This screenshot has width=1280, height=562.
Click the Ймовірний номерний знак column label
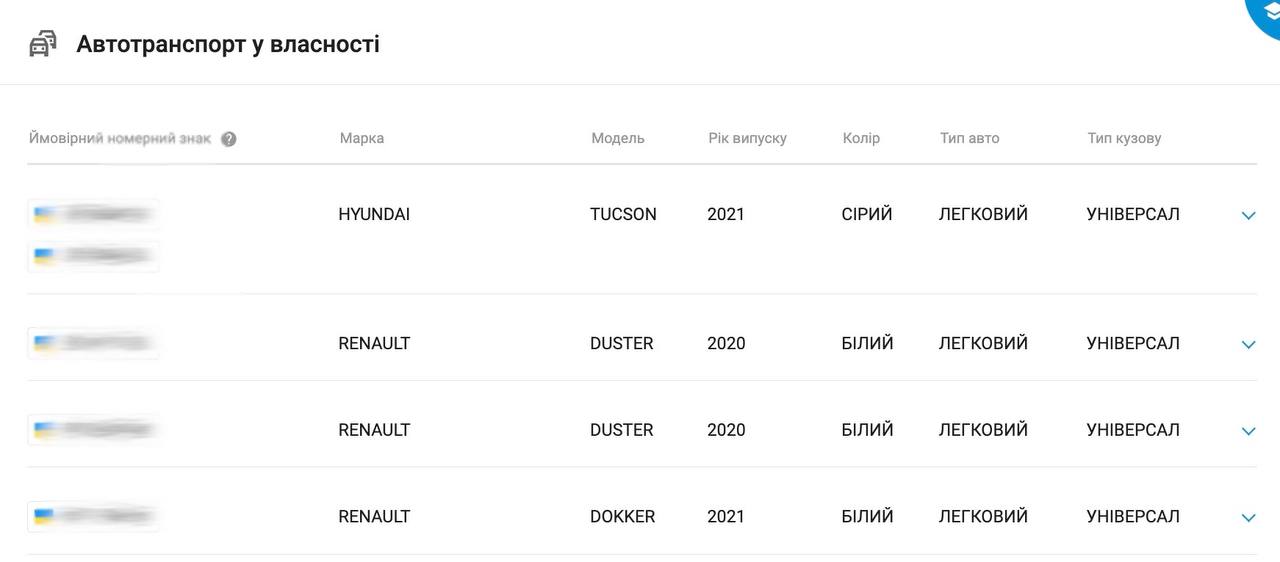pyautogui.click(x=119, y=138)
